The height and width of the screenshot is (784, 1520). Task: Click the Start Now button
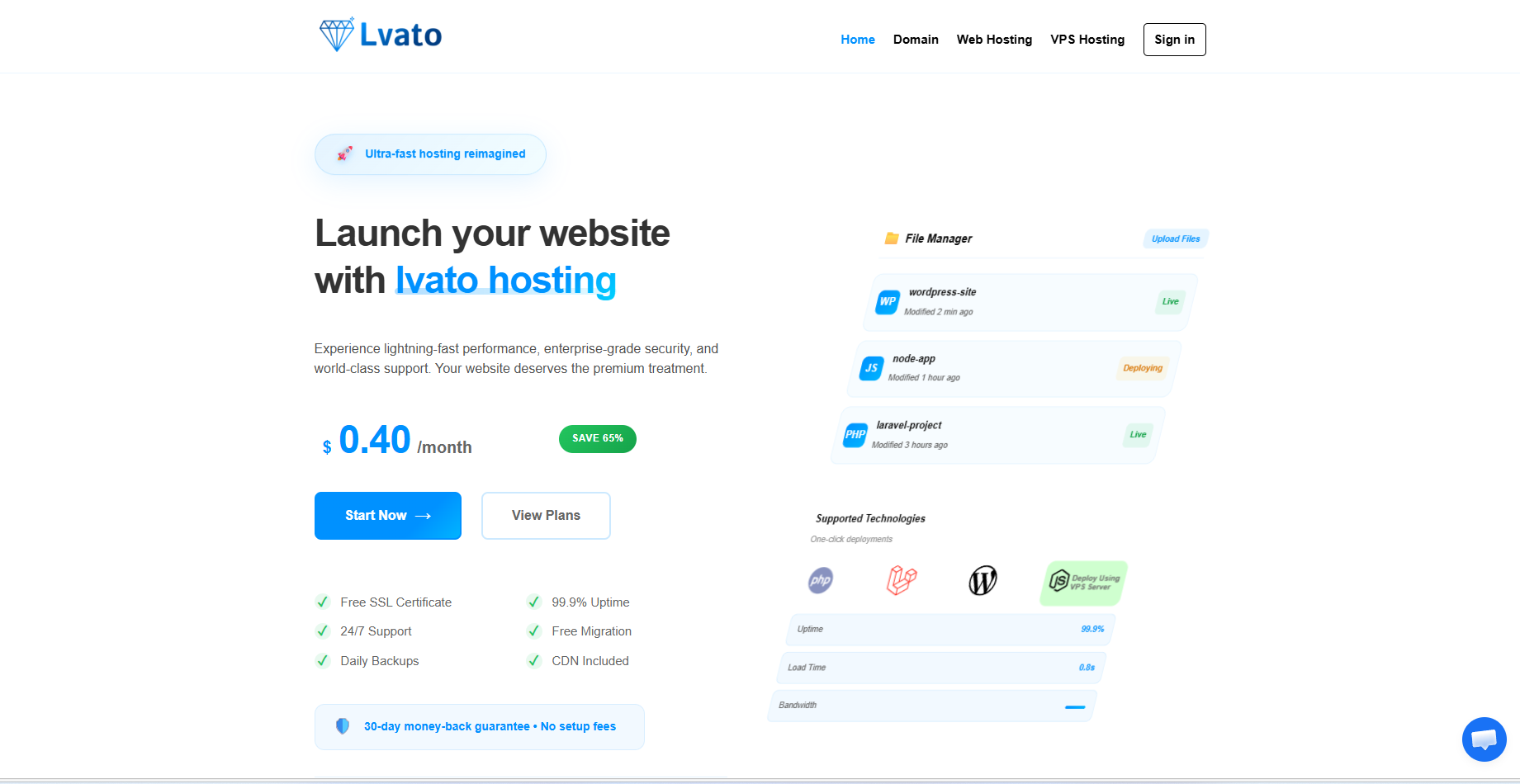(387, 515)
